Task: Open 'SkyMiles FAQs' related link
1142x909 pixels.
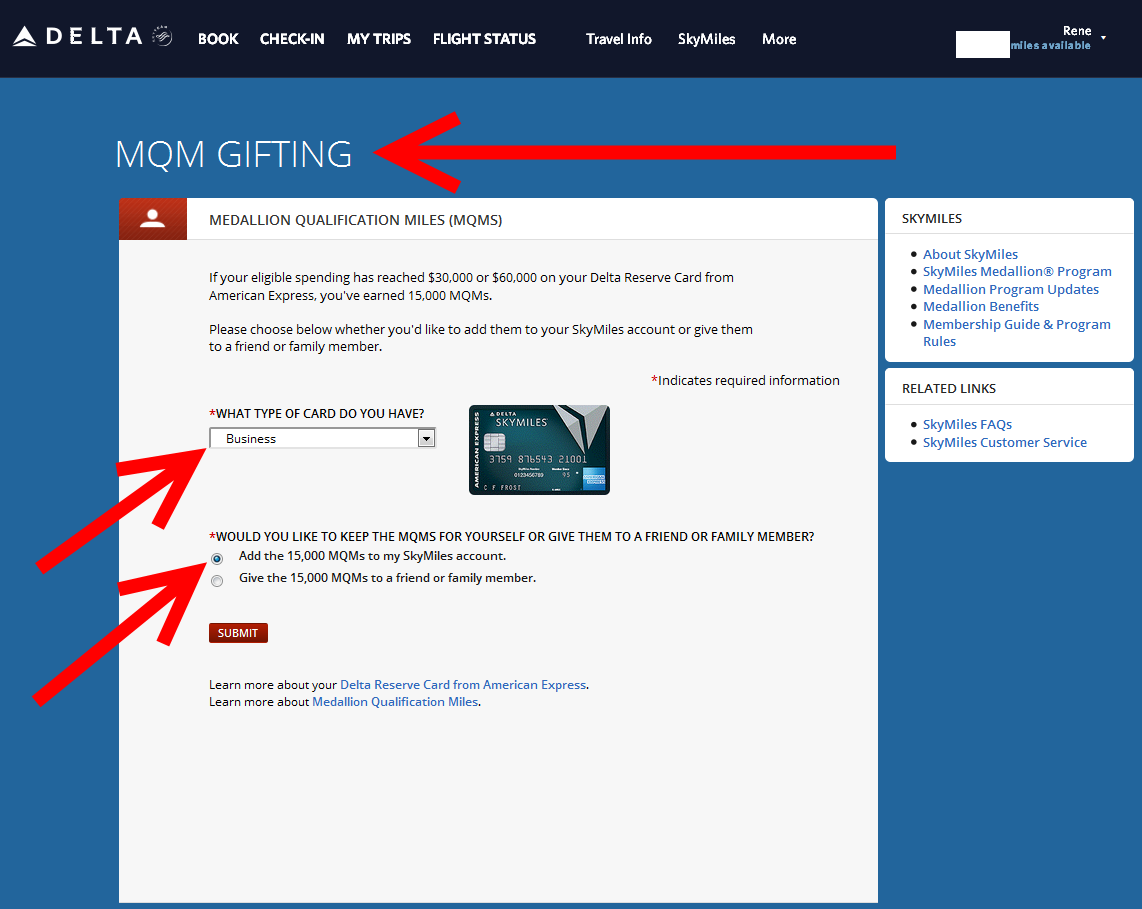Action: click(967, 424)
